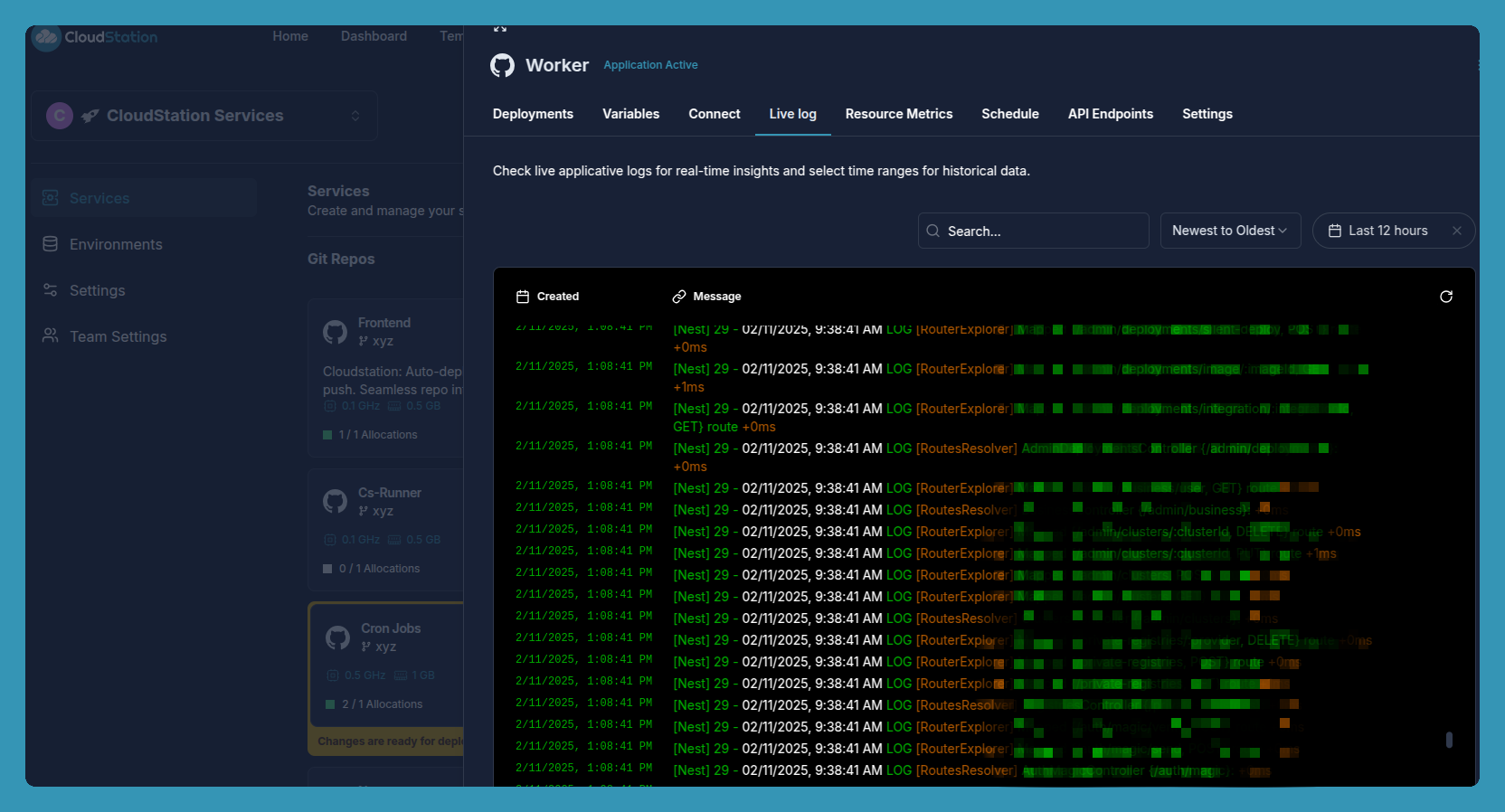
Task: Open the Cs-Runner service card
Action: point(385,530)
